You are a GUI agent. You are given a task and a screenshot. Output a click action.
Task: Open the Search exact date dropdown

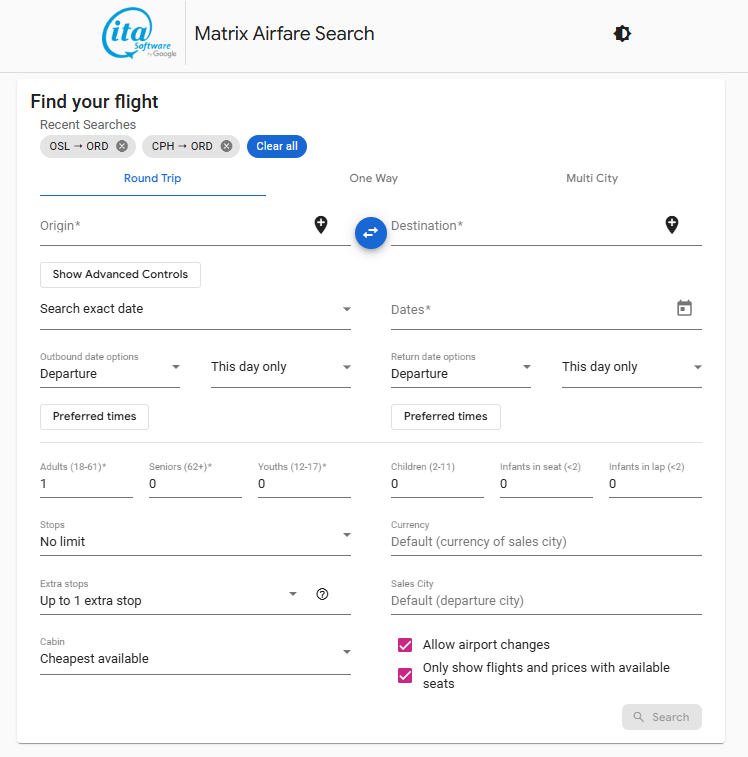[x=195, y=309]
